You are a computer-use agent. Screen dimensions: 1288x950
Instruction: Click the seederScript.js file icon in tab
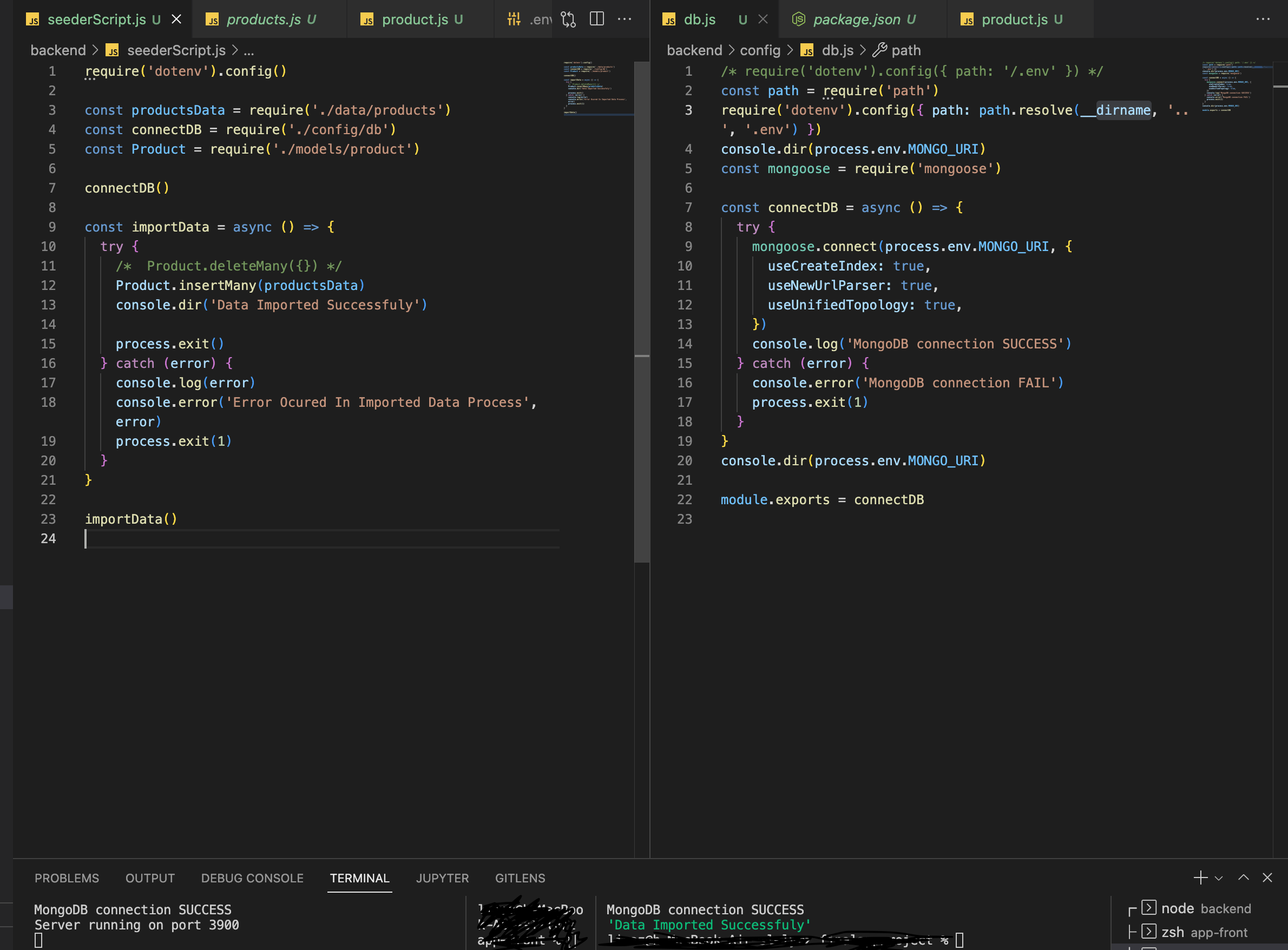tap(33, 19)
